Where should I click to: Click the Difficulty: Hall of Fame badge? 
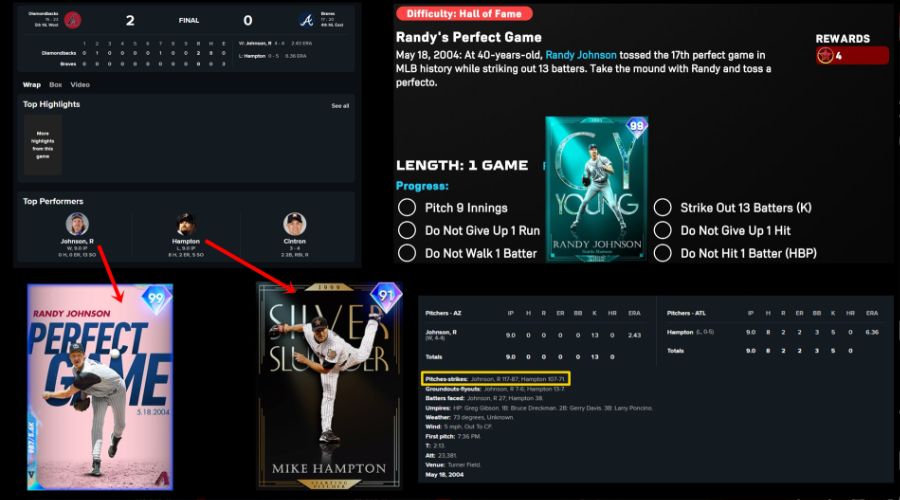tap(463, 14)
